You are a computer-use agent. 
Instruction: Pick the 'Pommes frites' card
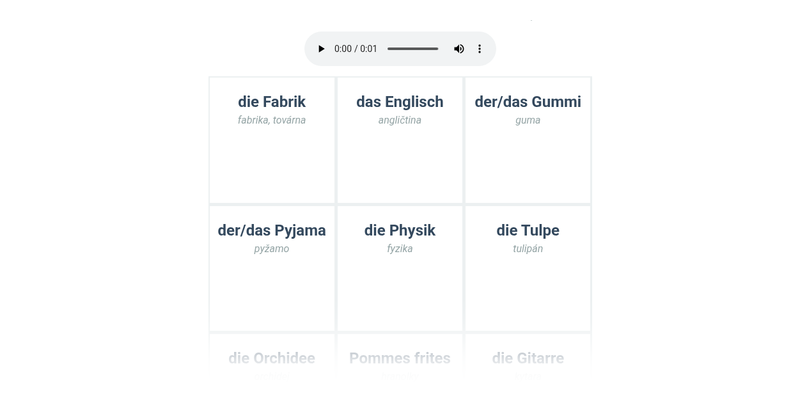pyautogui.click(x=400, y=358)
